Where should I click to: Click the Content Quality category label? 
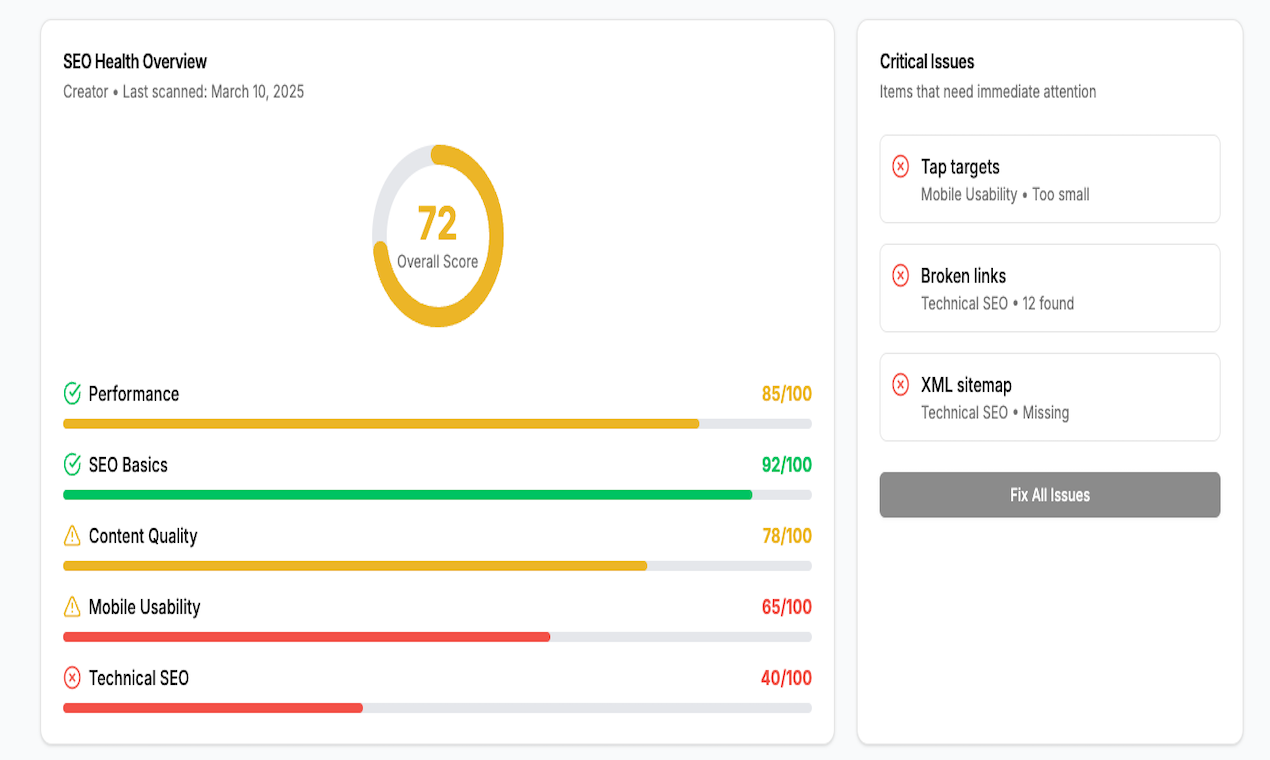[x=143, y=536]
